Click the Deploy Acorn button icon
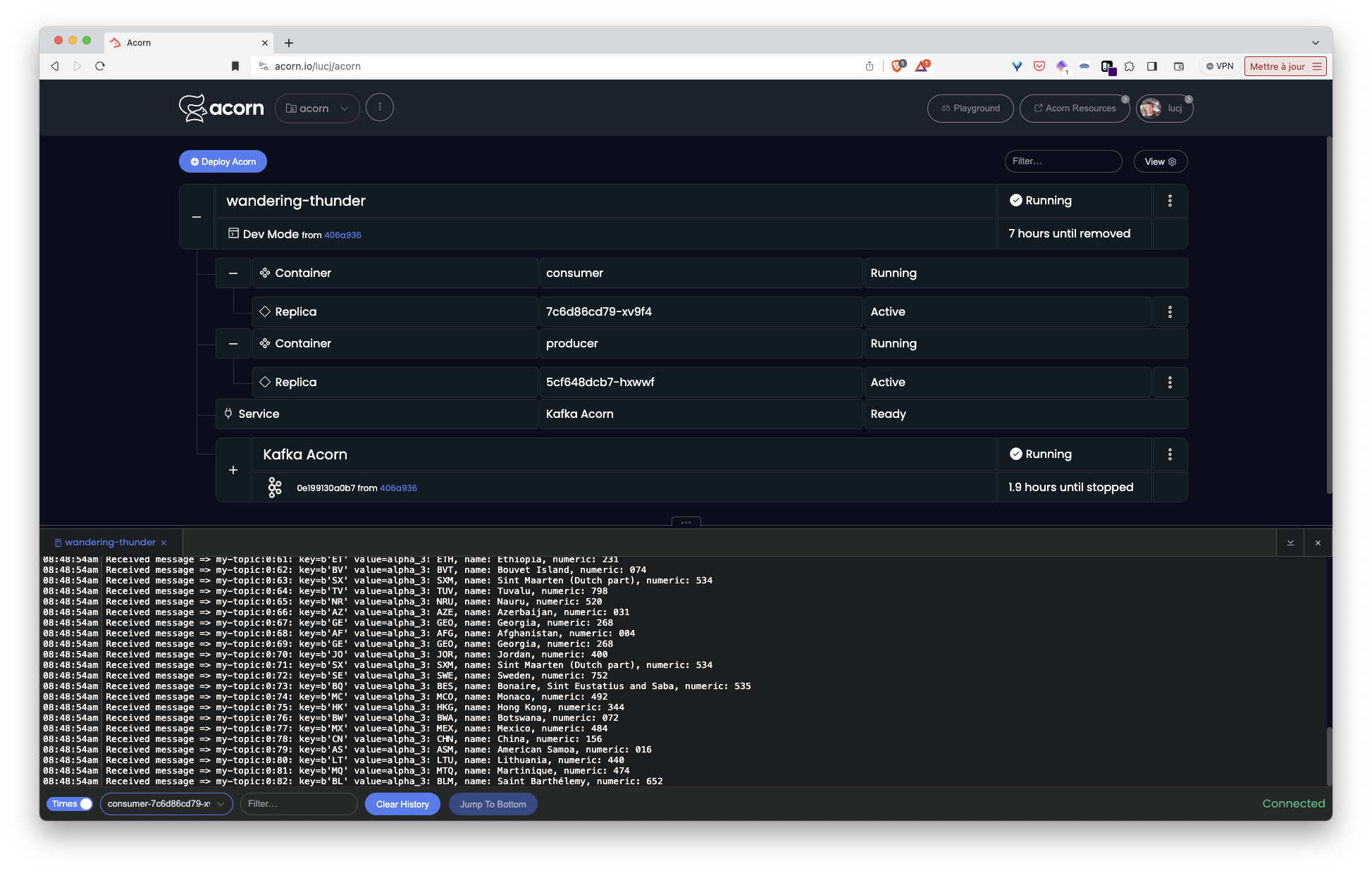 (195, 161)
